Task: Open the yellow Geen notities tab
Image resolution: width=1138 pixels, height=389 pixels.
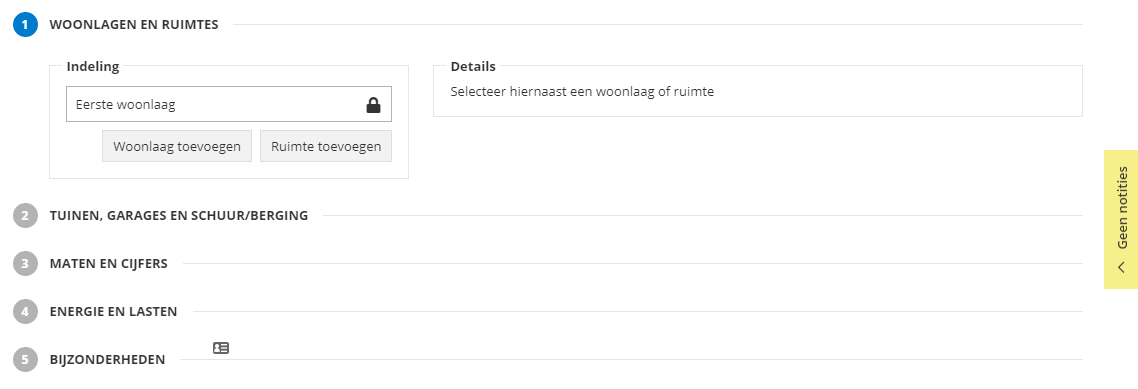Action: [1121, 219]
